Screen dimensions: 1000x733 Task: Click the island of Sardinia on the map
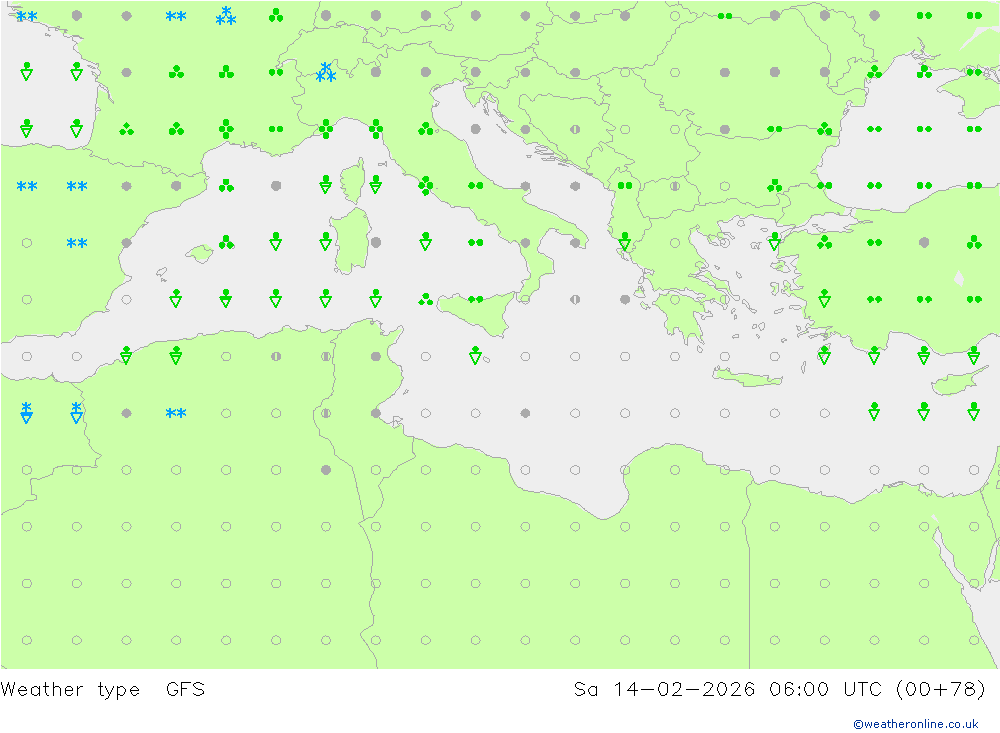pos(351,241)
